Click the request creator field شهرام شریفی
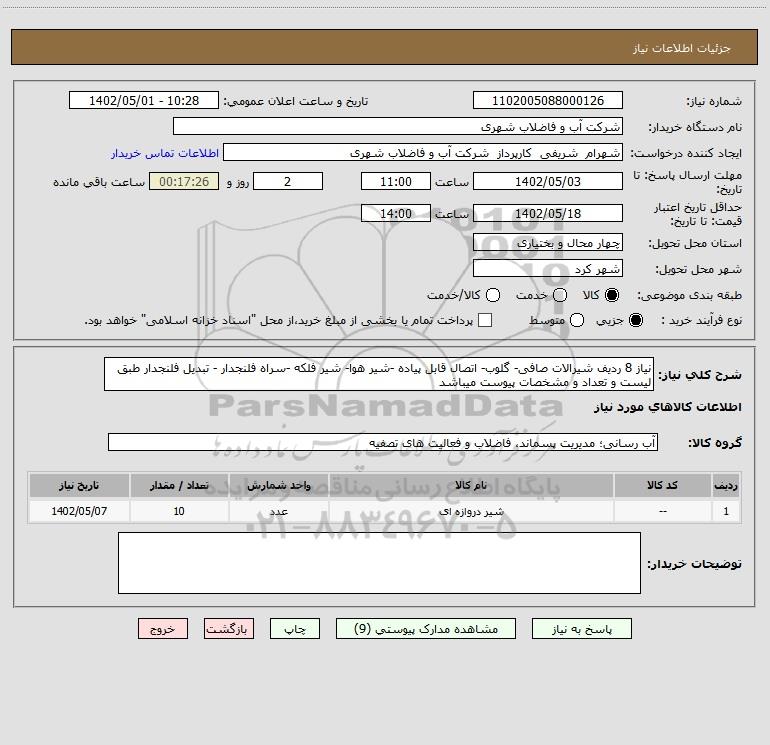This screenshot has width=770, height=745. point(423,152)
